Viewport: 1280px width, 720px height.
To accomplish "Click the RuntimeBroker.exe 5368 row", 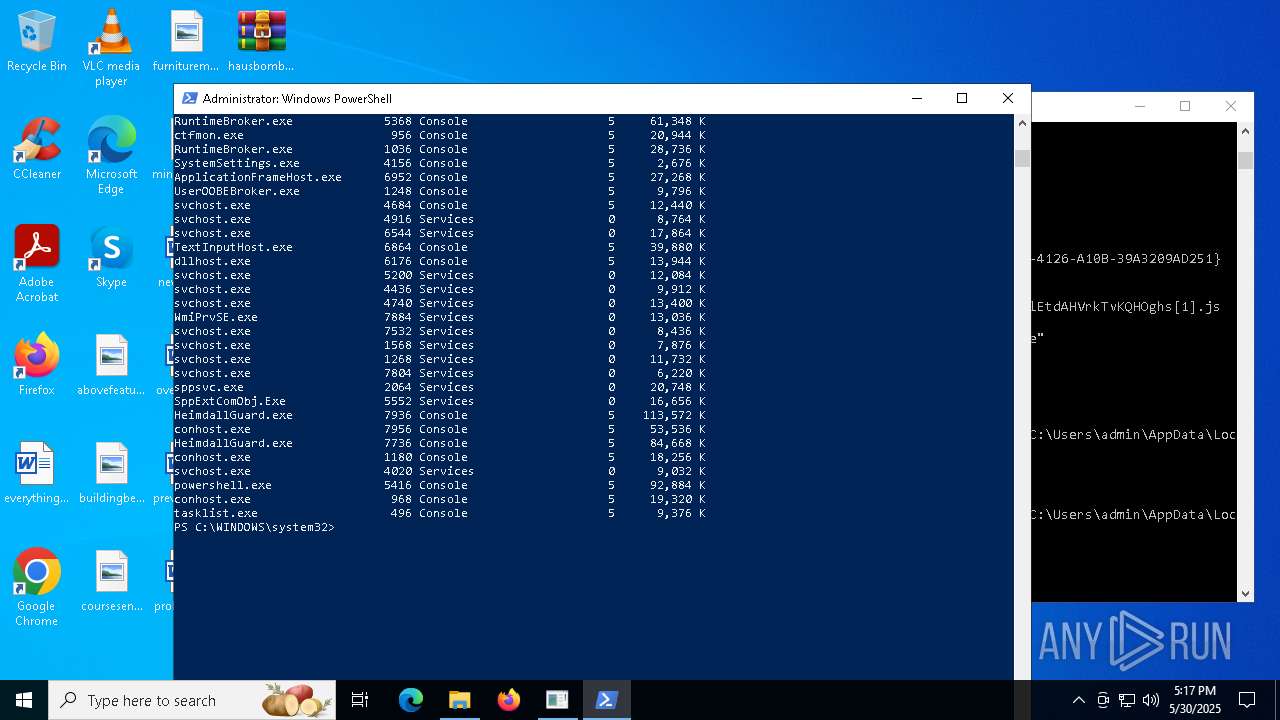I will (x=440, y=121).
